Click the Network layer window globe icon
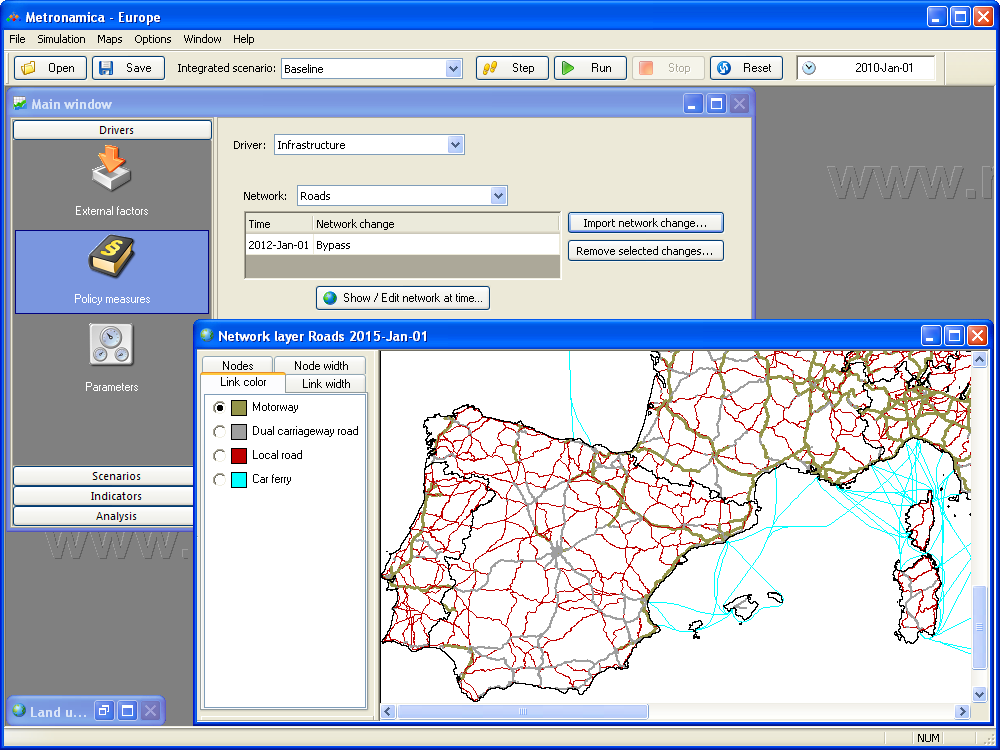Image resolution: width=1000 pixels, height=750 pixels. 207,335
